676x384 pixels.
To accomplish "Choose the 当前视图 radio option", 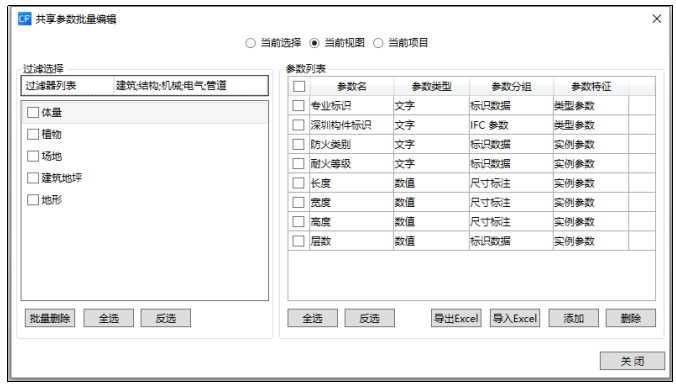I will tap(314, 43).
